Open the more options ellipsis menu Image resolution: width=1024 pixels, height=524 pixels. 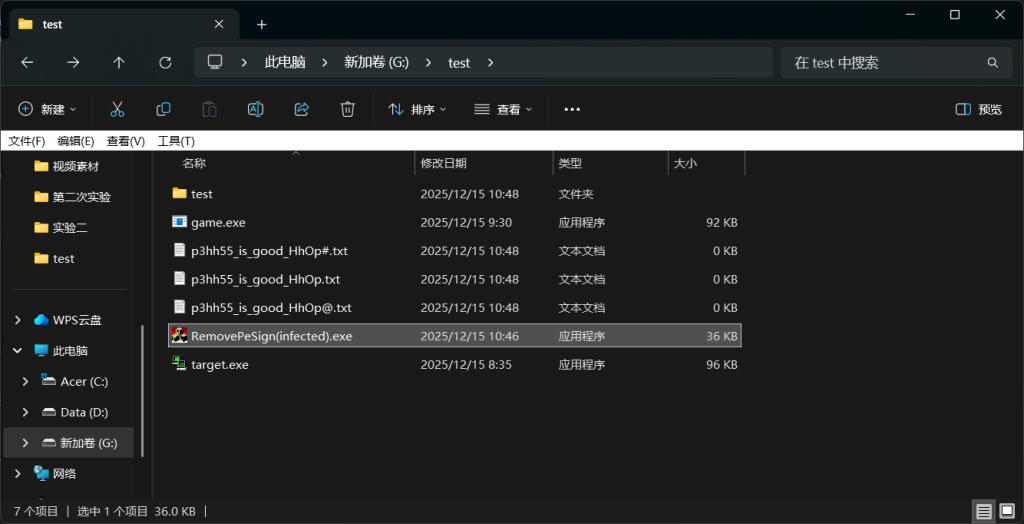(x=572, y=109)
